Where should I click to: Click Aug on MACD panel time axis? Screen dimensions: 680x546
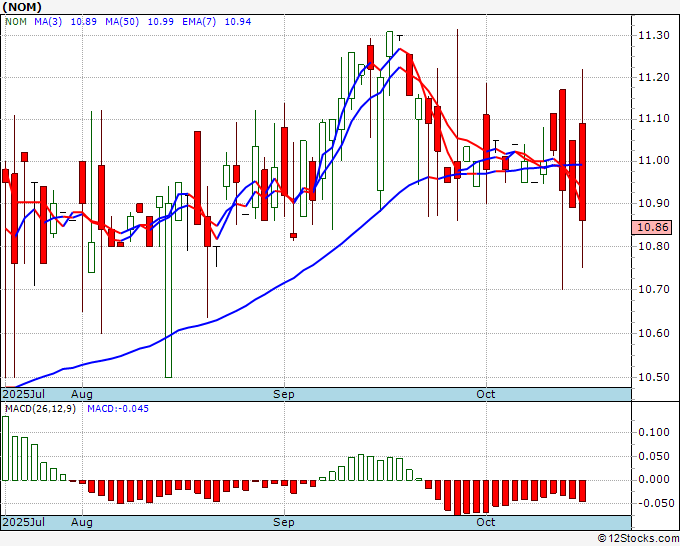[82, 522]
